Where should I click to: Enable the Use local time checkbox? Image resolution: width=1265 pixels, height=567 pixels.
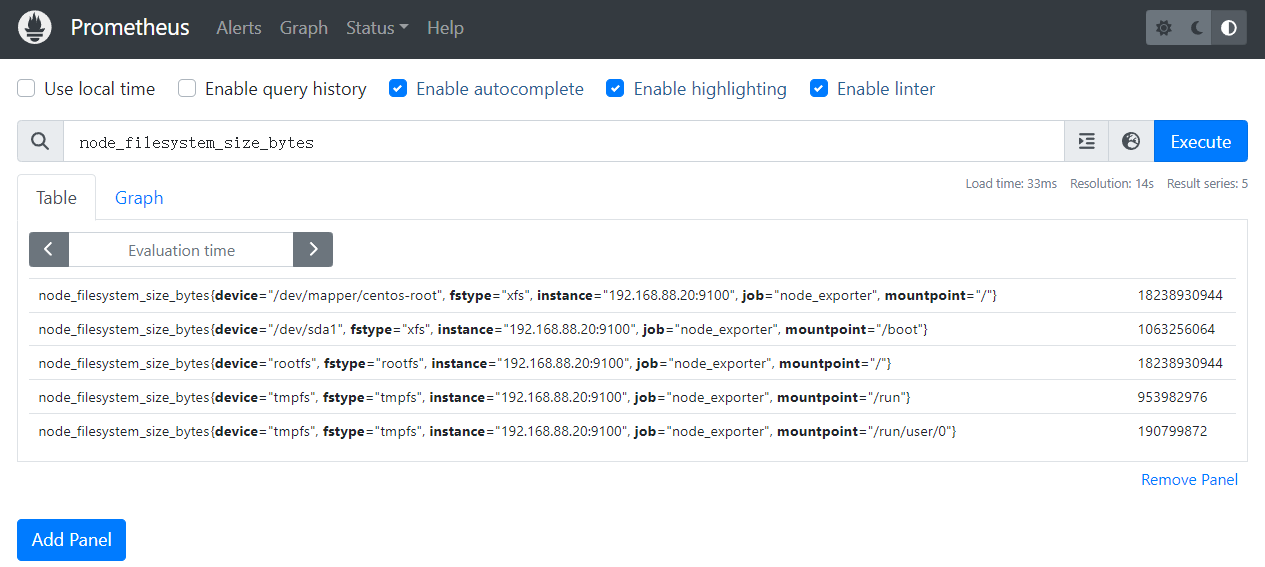click(x=27, y=89)
